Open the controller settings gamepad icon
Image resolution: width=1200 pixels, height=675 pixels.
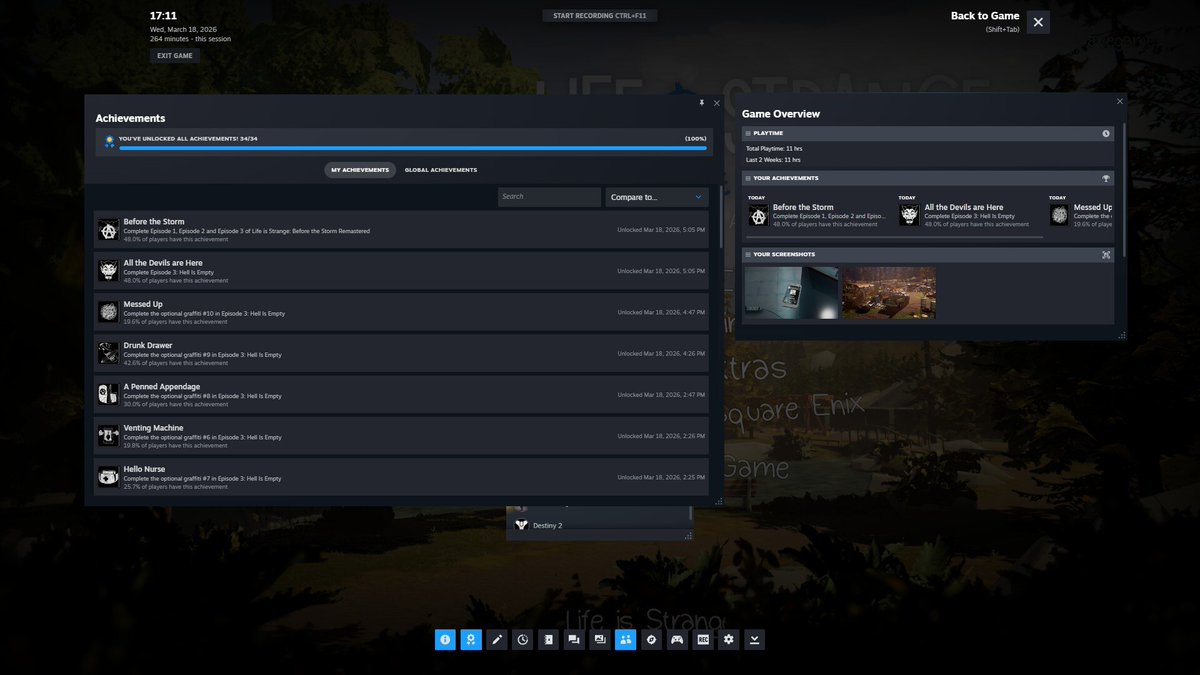[x=677, y=639]
